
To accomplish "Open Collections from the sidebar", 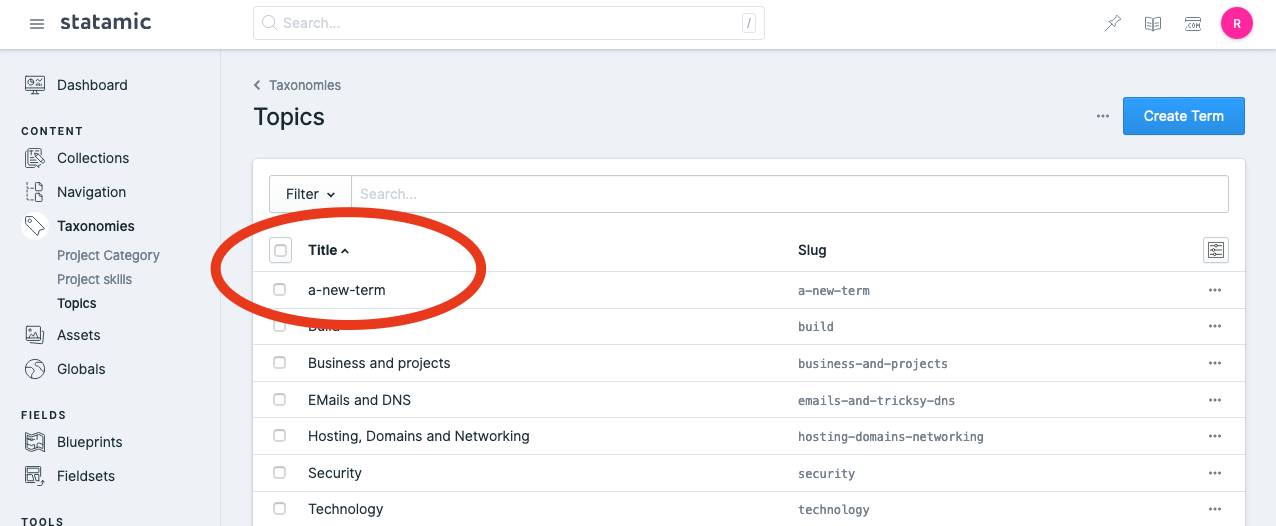I will pyautogui.click(x=93, y=158).
